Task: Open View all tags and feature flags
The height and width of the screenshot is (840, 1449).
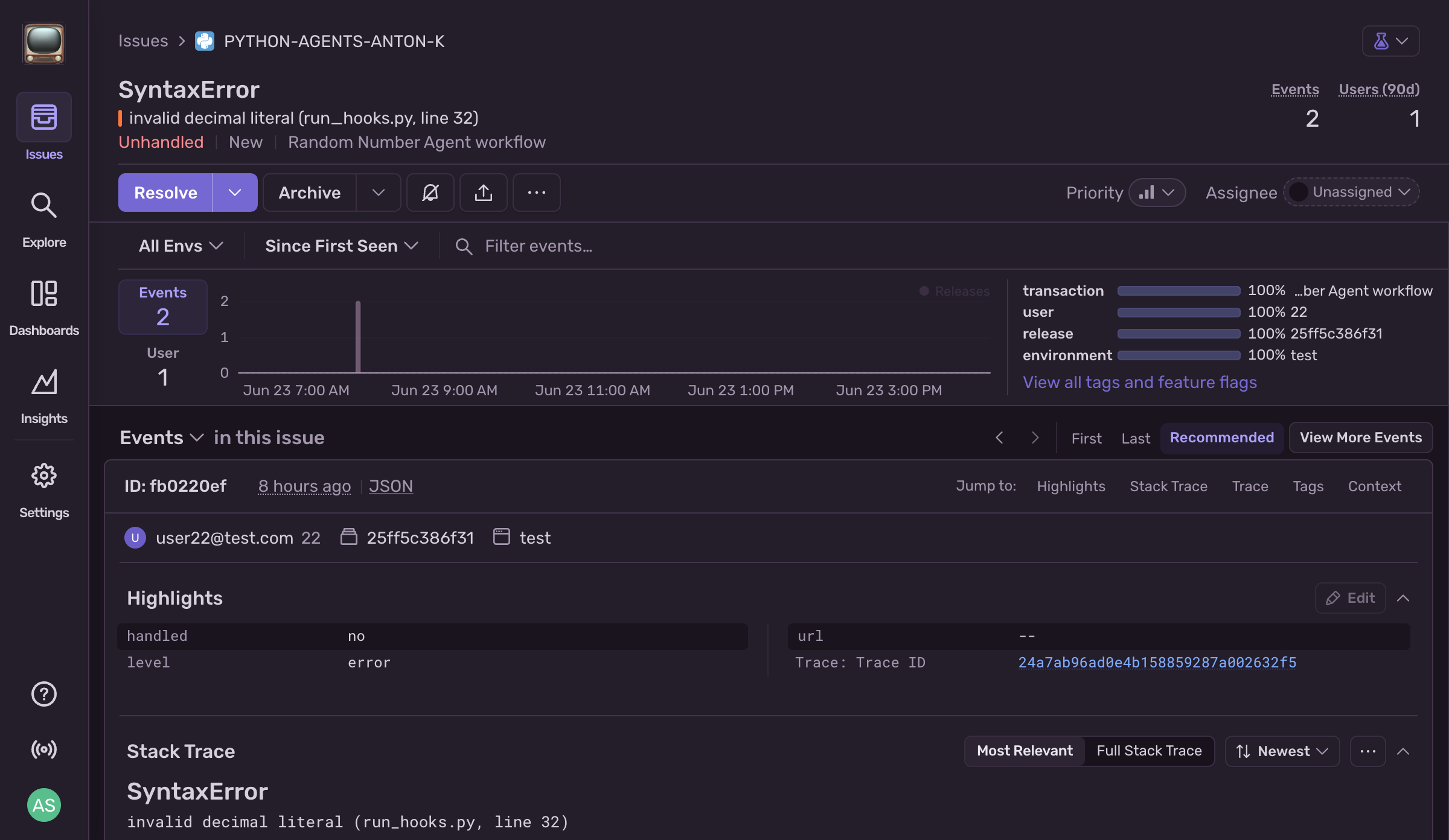Action: click(1139, 382)
